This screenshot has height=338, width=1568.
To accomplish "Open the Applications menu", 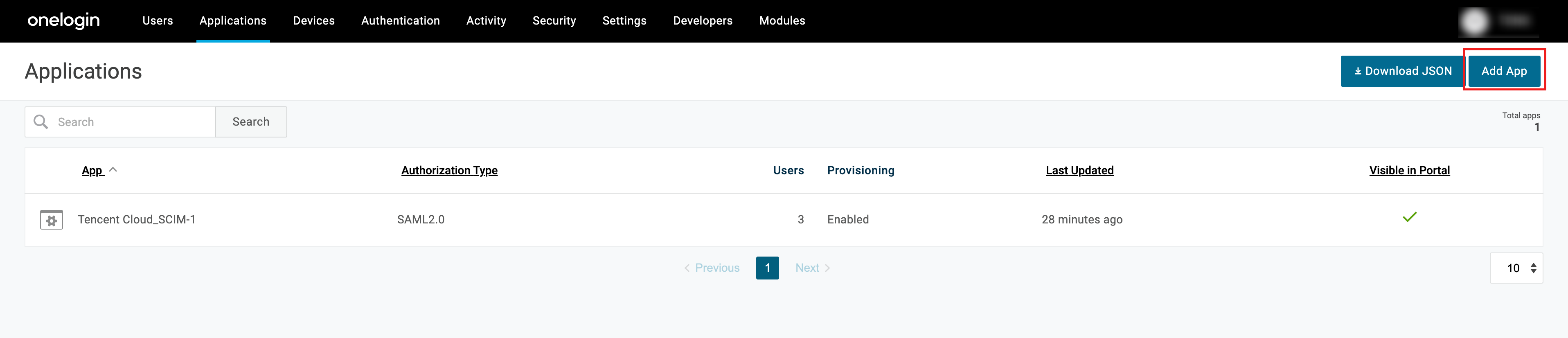I will pyautogui.click(x=232, y=21).
